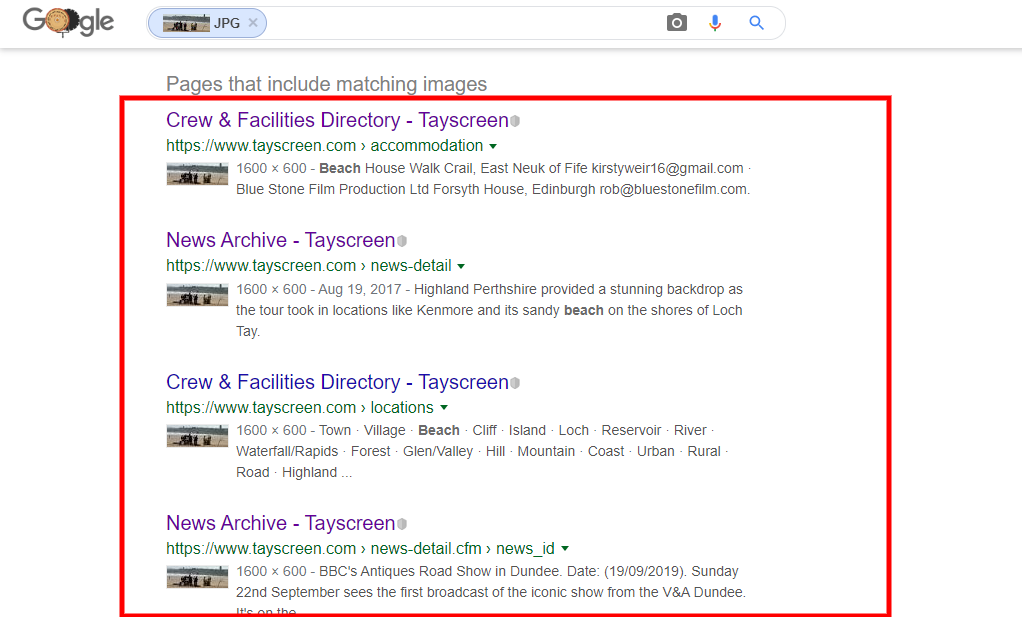
Task: Open the Crew & Facilities Directory locations result
Action: pos(337,382)
